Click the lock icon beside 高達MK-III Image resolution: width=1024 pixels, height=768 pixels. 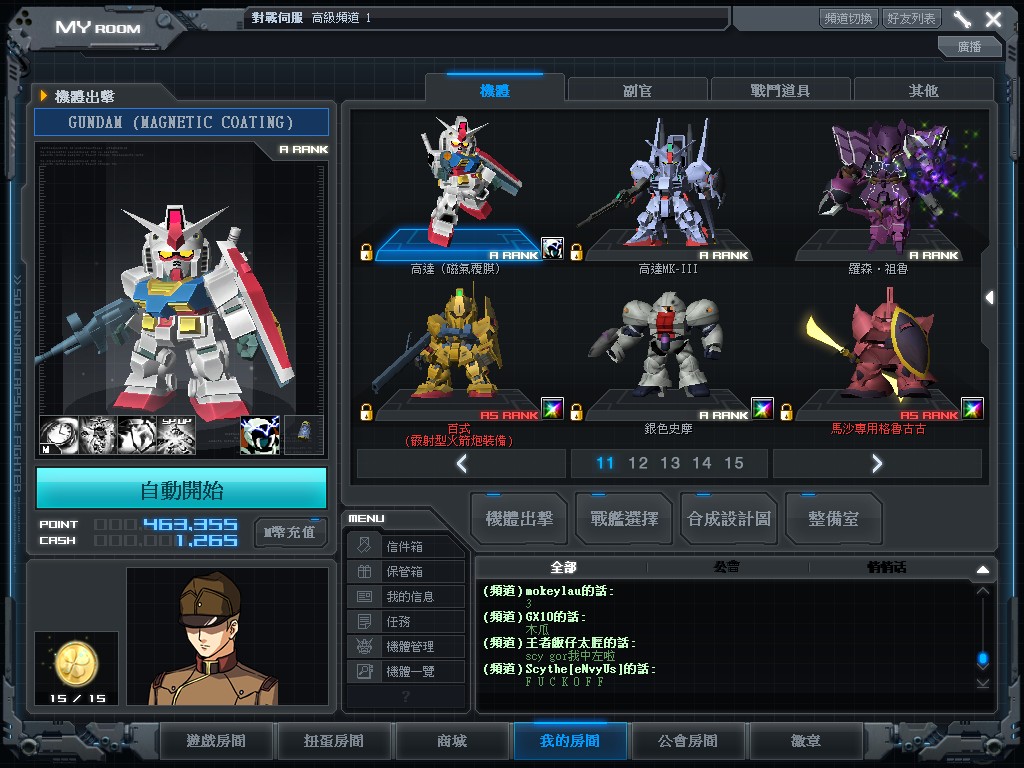[x=576, y=252]
